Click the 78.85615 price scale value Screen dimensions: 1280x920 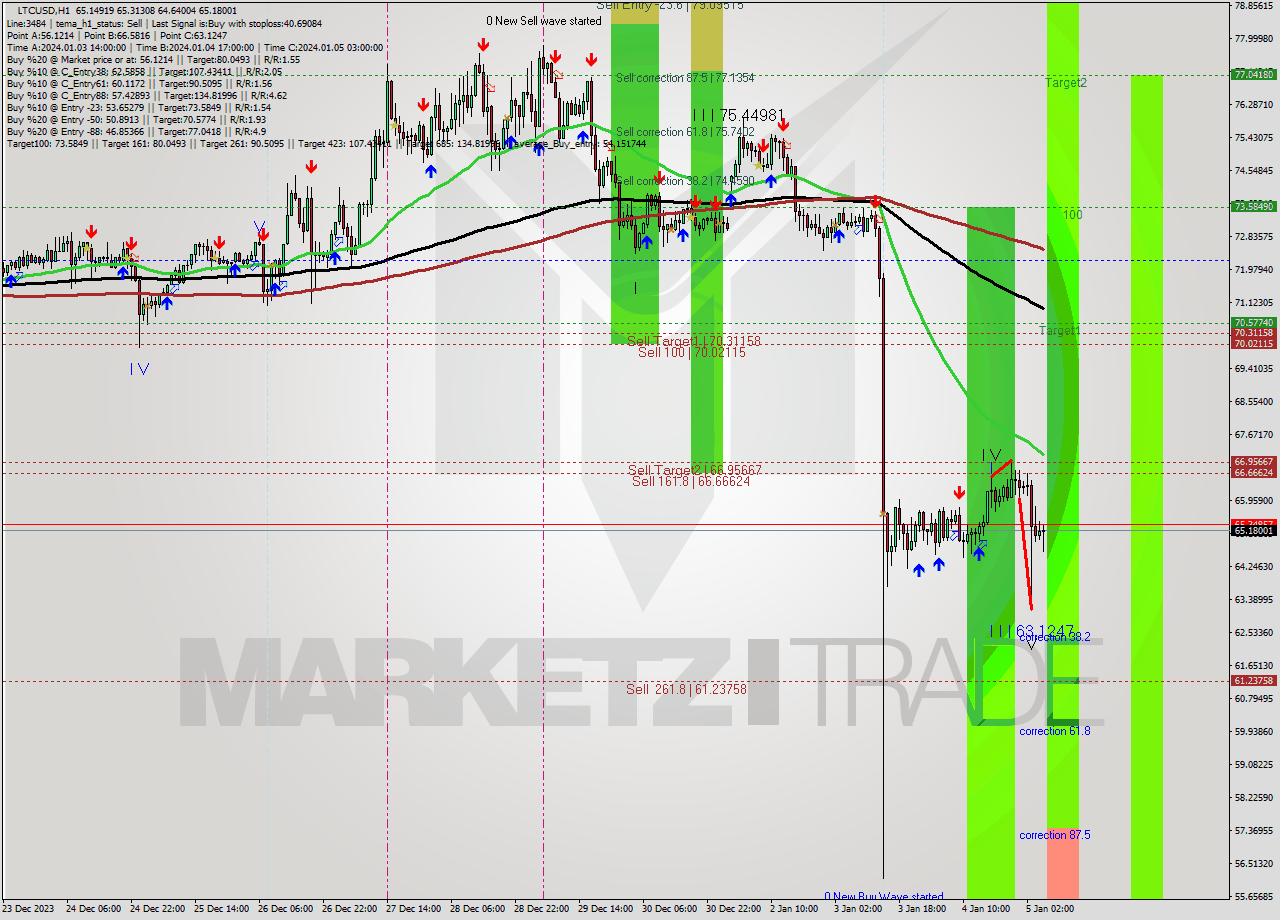(1254, 6)
